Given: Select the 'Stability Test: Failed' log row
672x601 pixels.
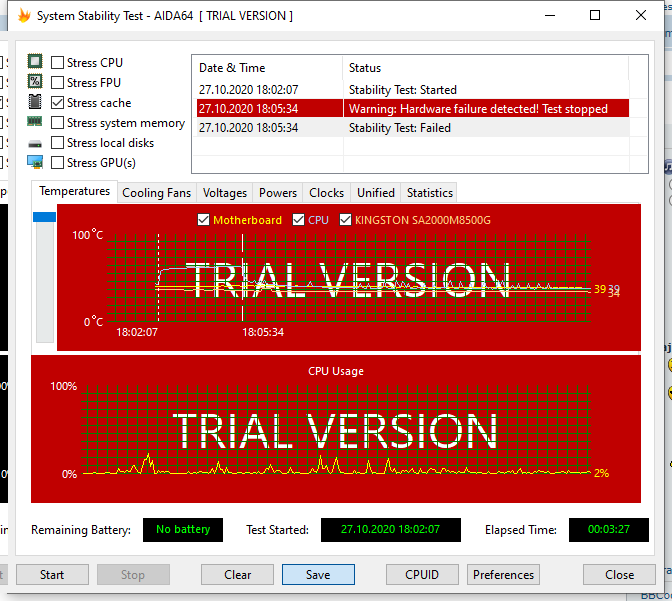Looking at the screenshot, I should [413, 128].
